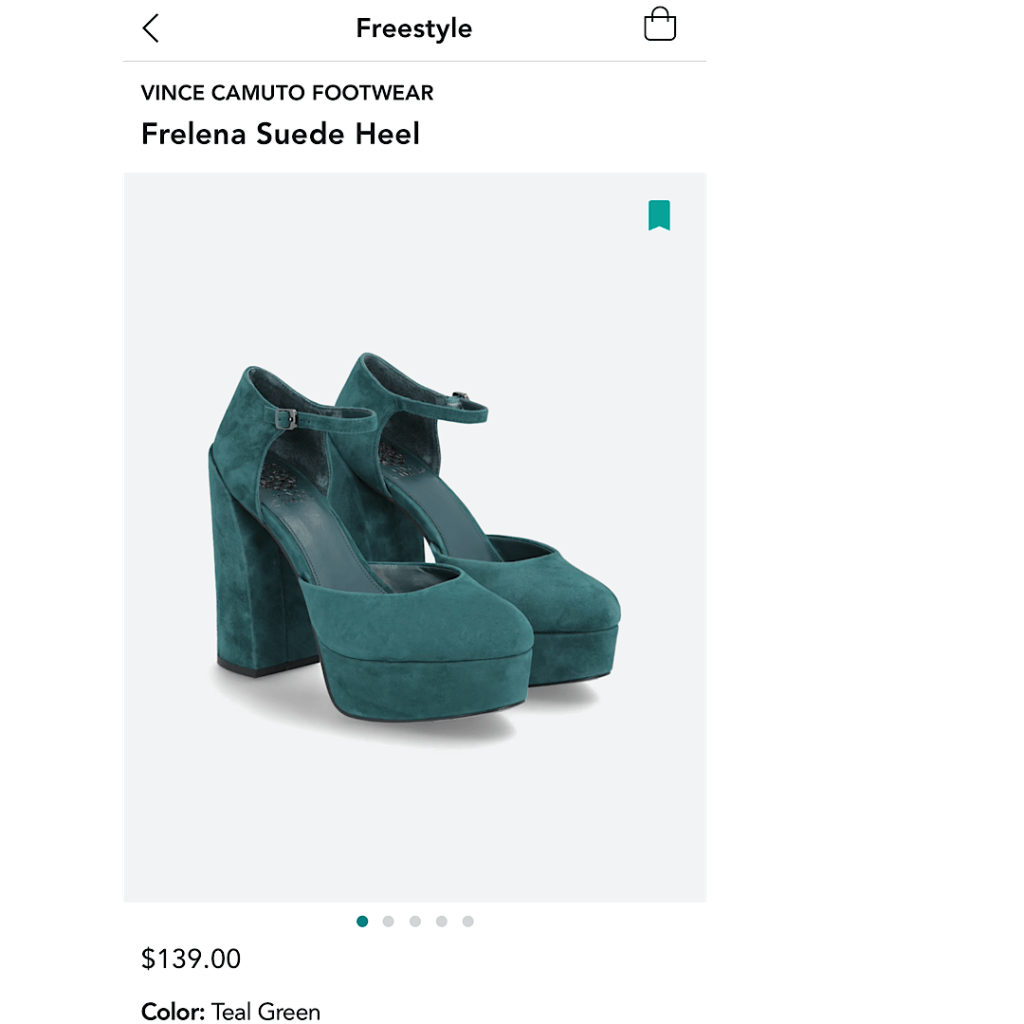Image resolution: width=1024 pixels, height=1024 pixels.
Task: Tap the Frelena Suede Heel product title
Action: 280,134
